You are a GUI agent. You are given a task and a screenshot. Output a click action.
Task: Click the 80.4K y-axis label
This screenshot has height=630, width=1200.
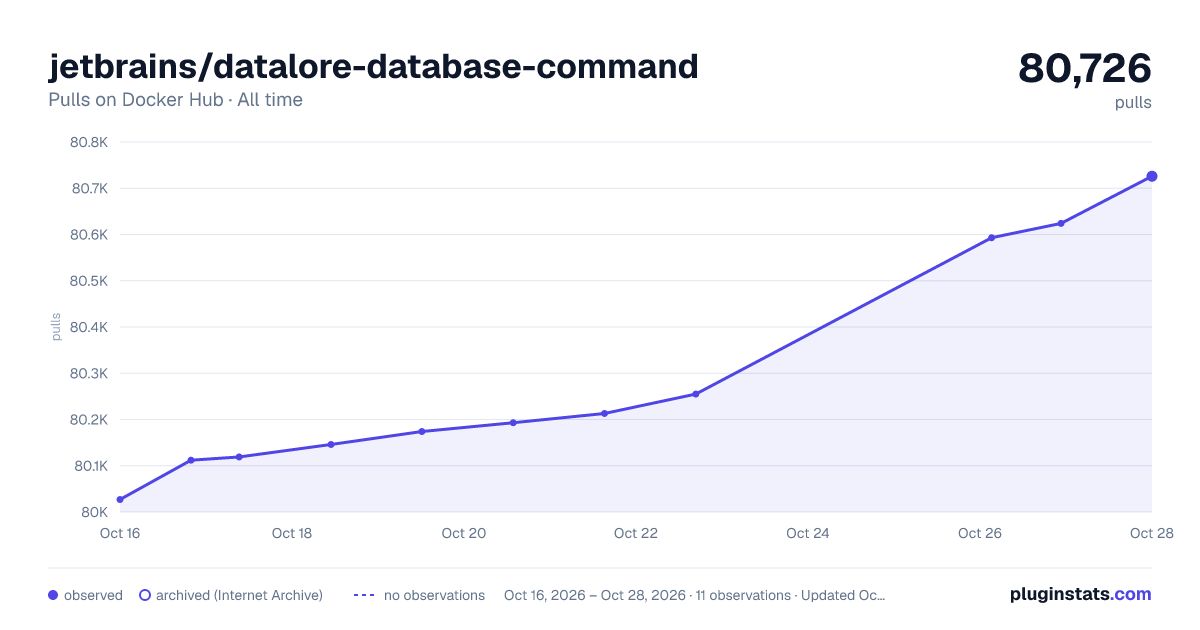(x=88, y=327)
